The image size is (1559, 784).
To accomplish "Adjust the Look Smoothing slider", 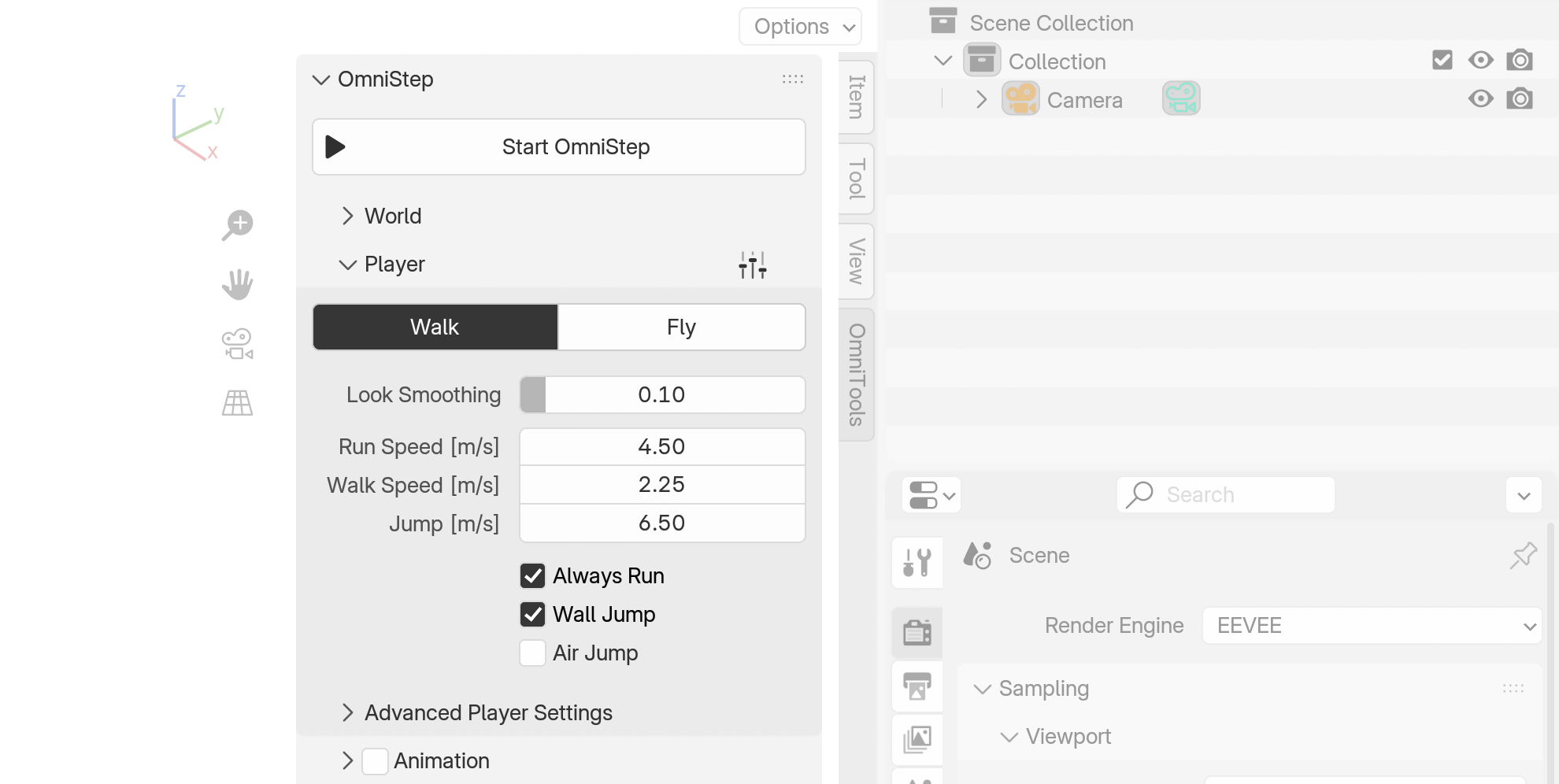I will (x=661, y=395).
